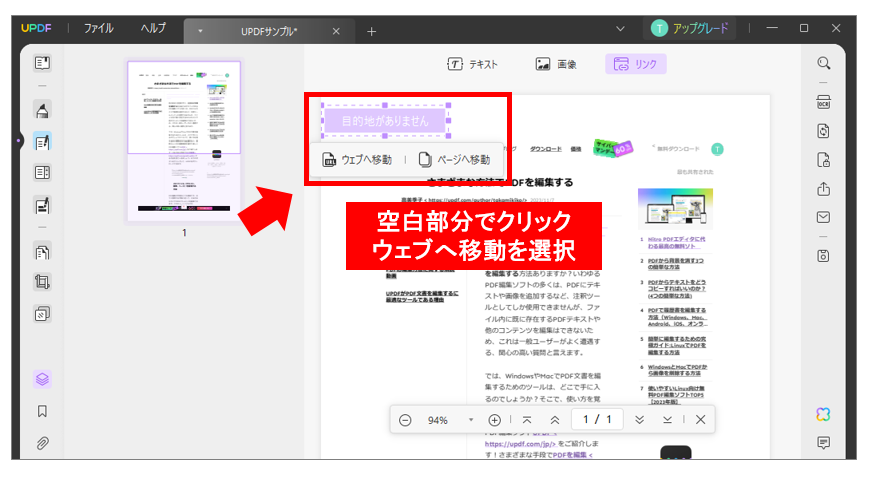Open the page tools copy icon
The image size is (870, 478).
[42, 253]
